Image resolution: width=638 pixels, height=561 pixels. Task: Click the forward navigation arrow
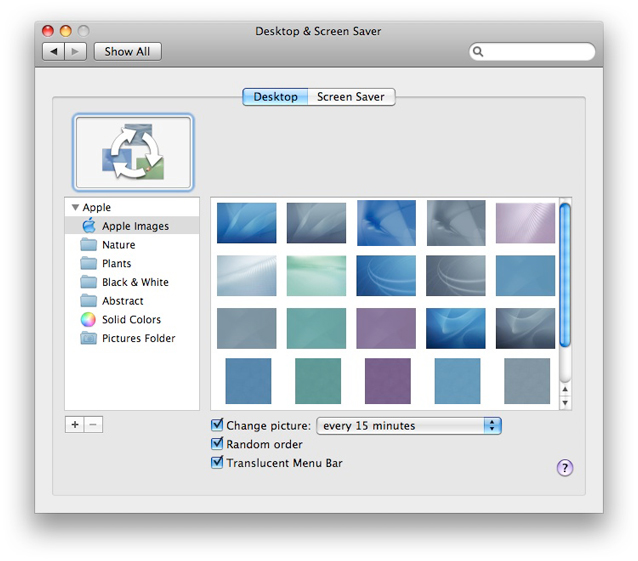pyautogui.click(x=75, y=52)
